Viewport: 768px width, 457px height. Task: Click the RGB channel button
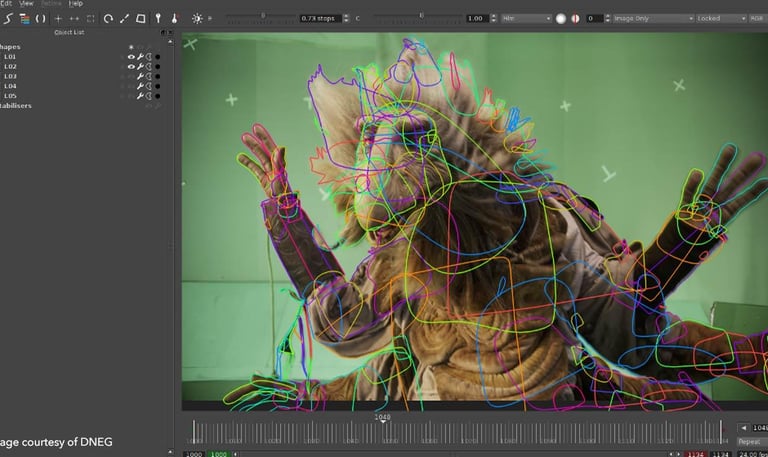click(759, 18)
